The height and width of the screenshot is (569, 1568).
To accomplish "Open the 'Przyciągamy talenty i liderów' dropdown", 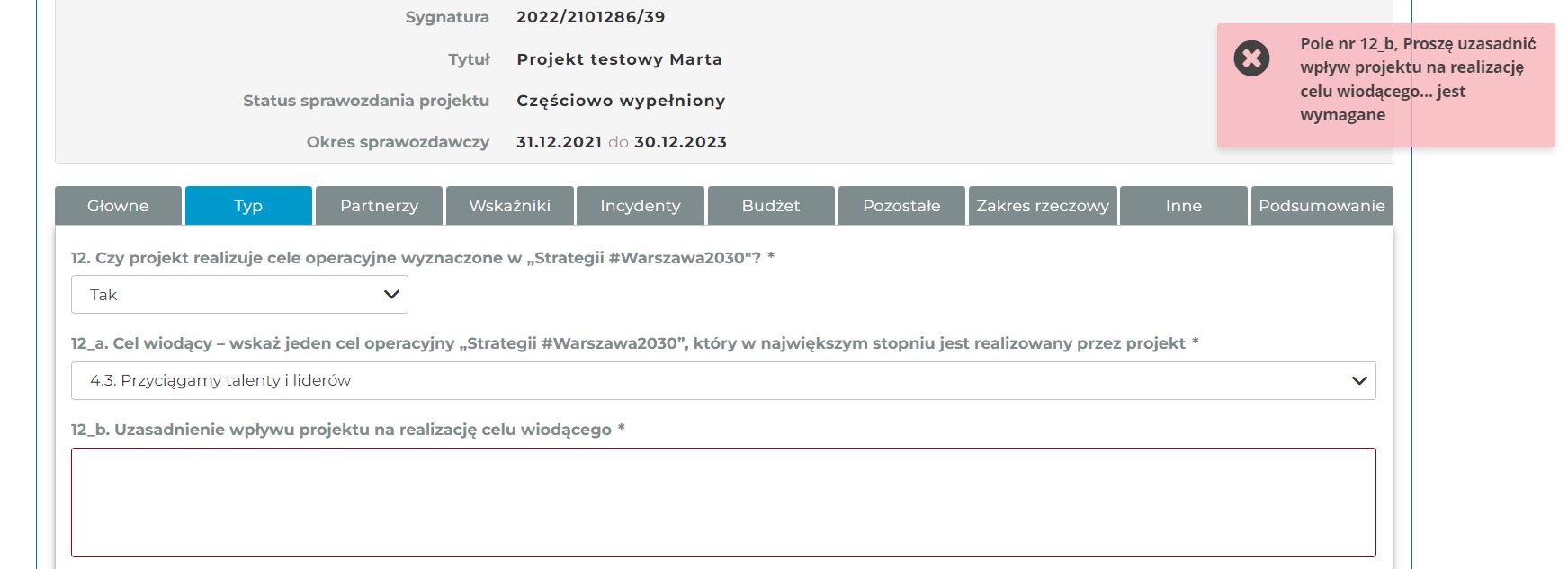I will pyautogui.click(x=723, y=381).
